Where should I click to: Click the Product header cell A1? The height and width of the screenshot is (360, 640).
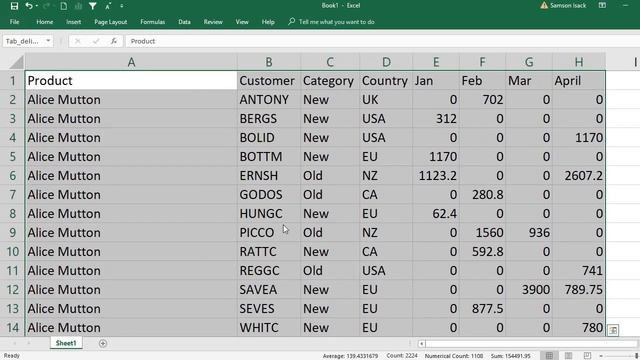coord(131,80)
